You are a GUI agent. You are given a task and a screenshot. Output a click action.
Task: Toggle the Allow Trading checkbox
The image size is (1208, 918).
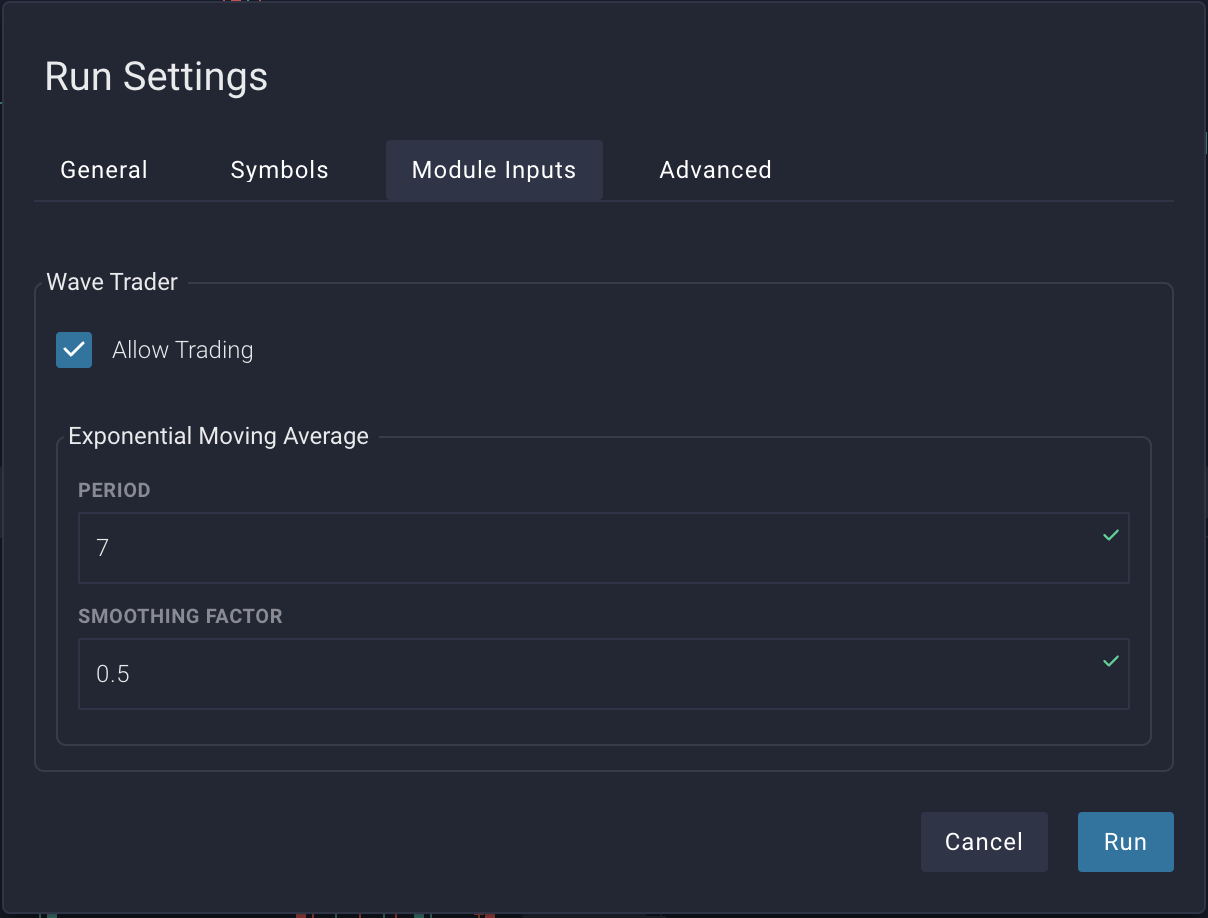click(74, 350)
